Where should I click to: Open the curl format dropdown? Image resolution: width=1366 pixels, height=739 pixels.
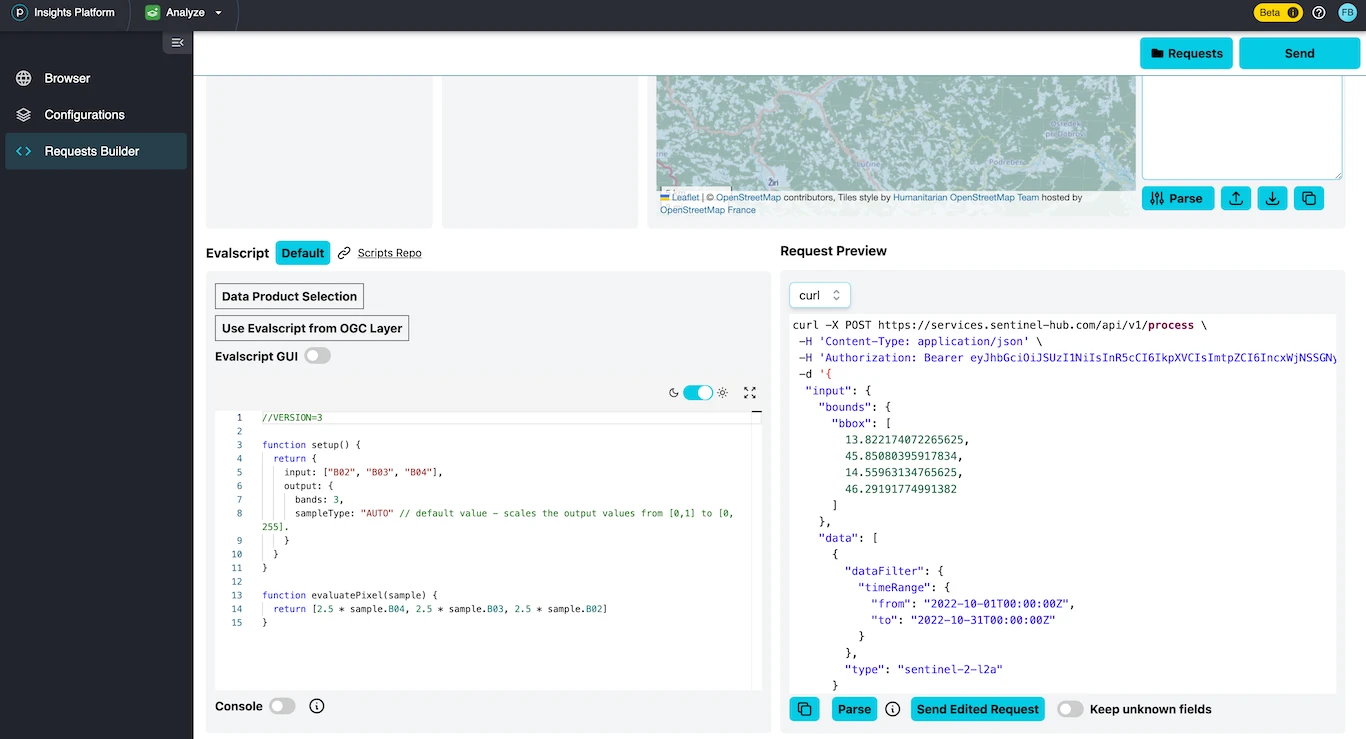click(820, 295)
